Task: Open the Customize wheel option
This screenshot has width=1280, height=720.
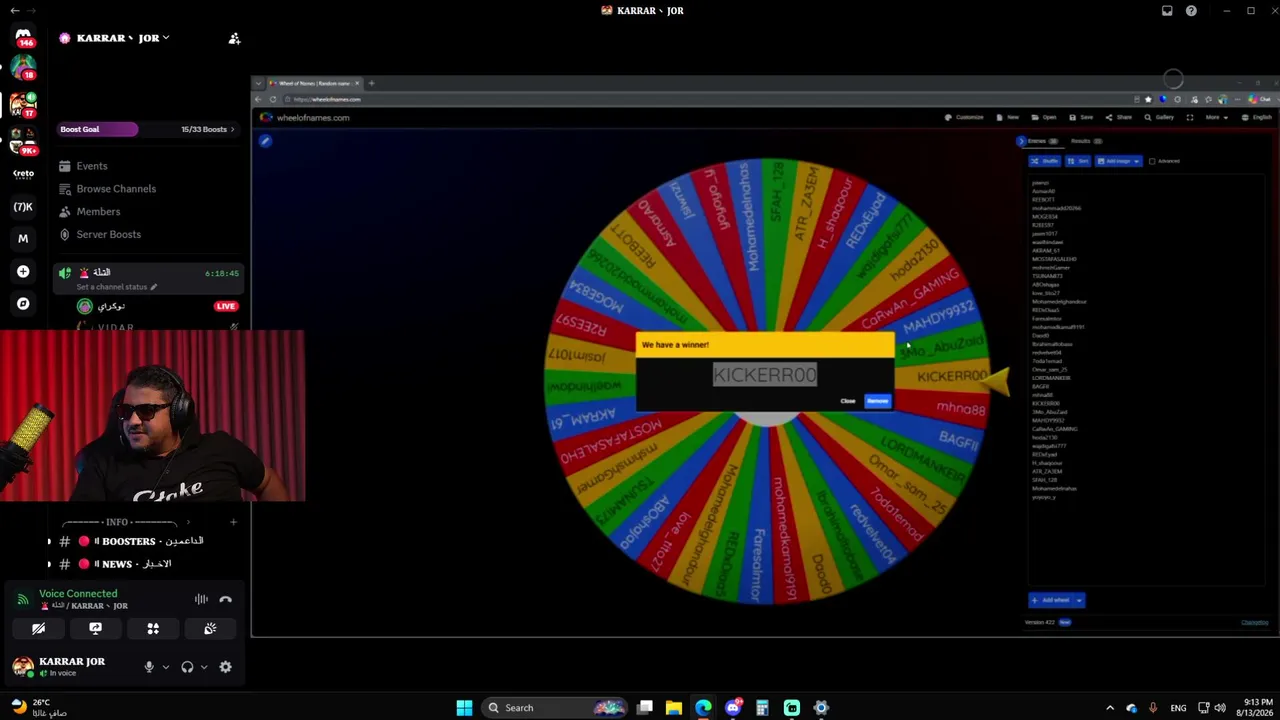Action: (x=965, y=117)
